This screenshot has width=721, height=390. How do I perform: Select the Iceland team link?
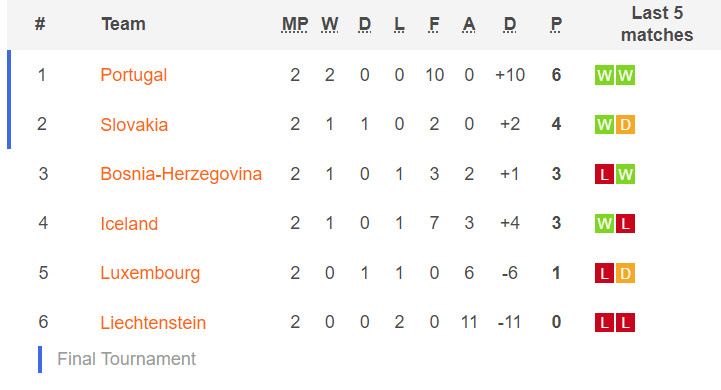129,224
